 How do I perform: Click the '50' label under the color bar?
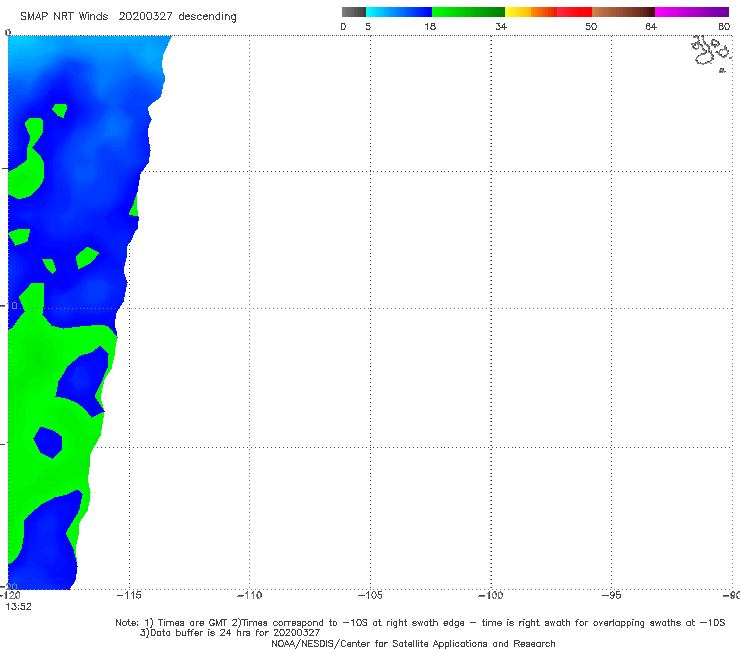(591, 26)
